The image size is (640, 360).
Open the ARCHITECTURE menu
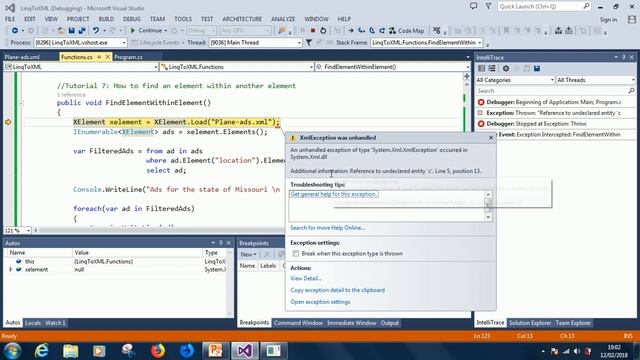(242, 19)
